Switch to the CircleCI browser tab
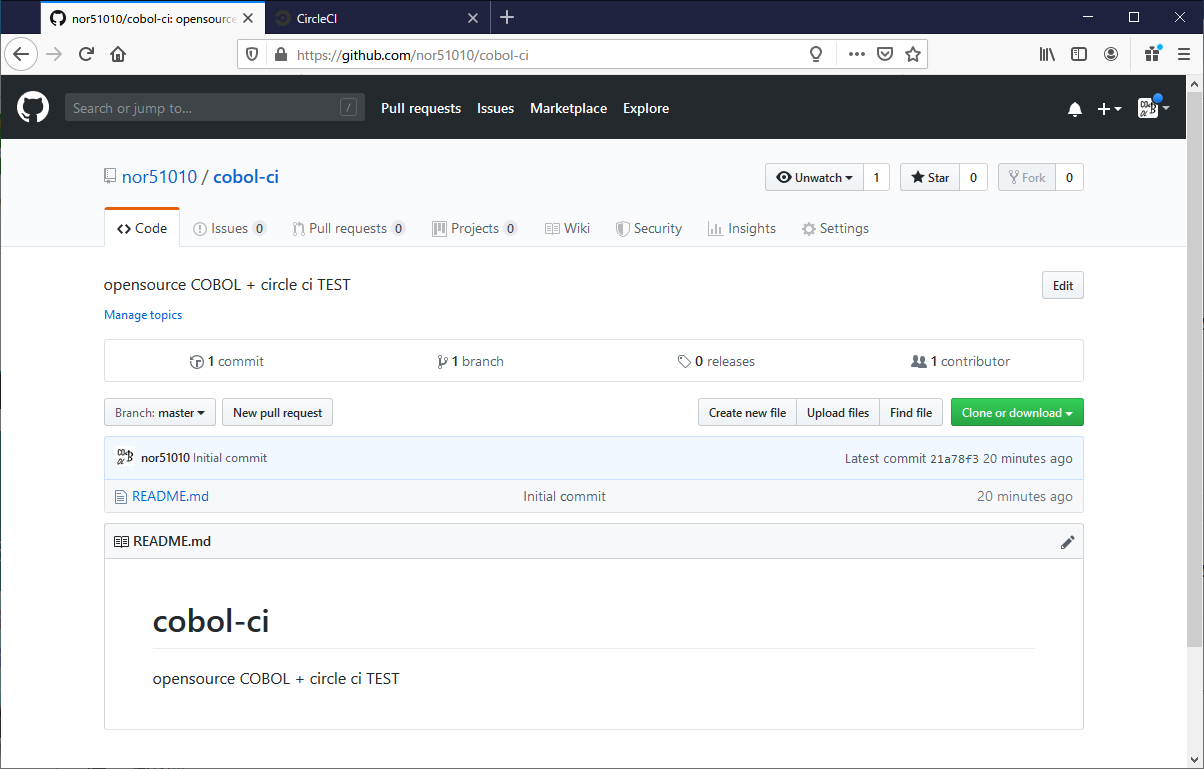 pyautogui.click(x=377, y=18)
